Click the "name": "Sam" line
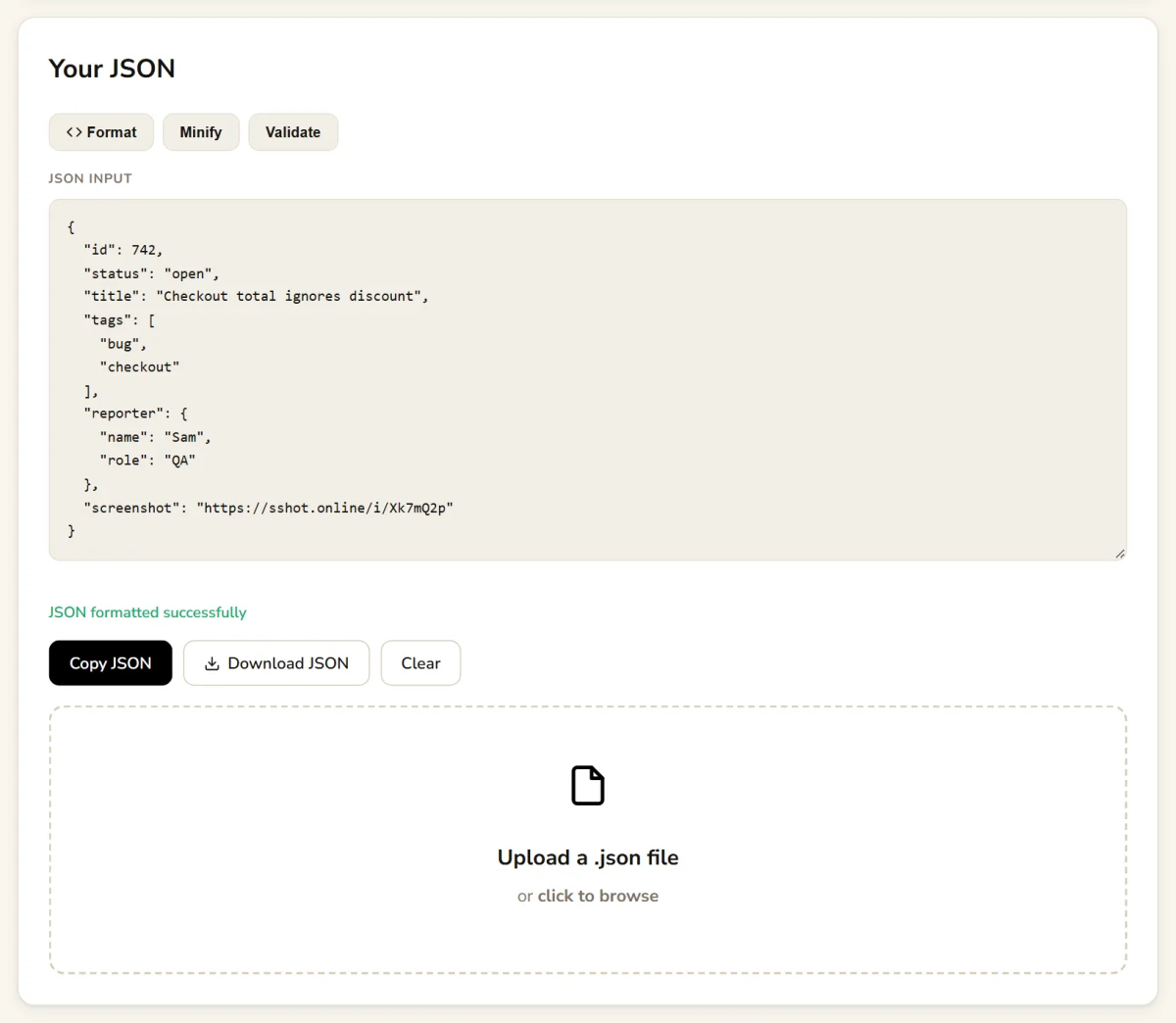Screen dimensions: 1176x1023 click(156, 437)
